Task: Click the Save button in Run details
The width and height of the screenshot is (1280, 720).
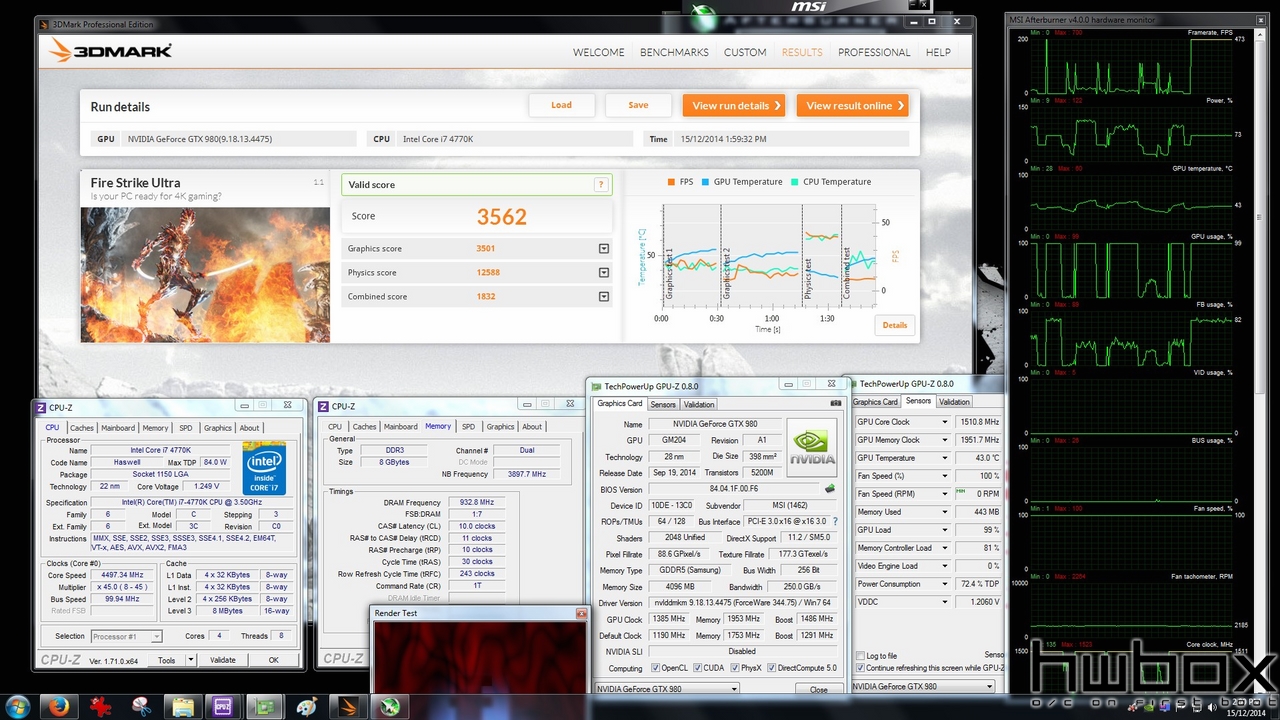Action: [x=638, y=105]
